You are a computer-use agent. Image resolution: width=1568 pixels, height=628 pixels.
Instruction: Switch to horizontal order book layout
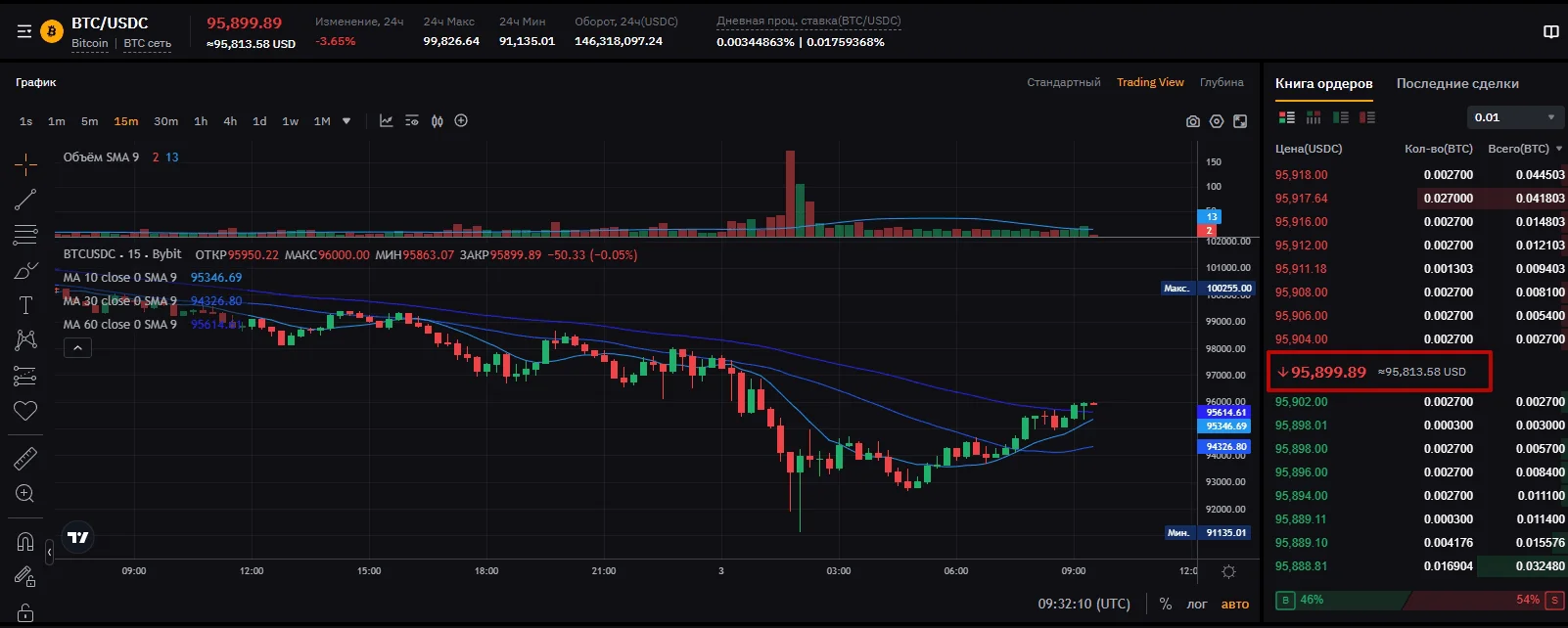pyautogui.click(x=1314, y=117)
